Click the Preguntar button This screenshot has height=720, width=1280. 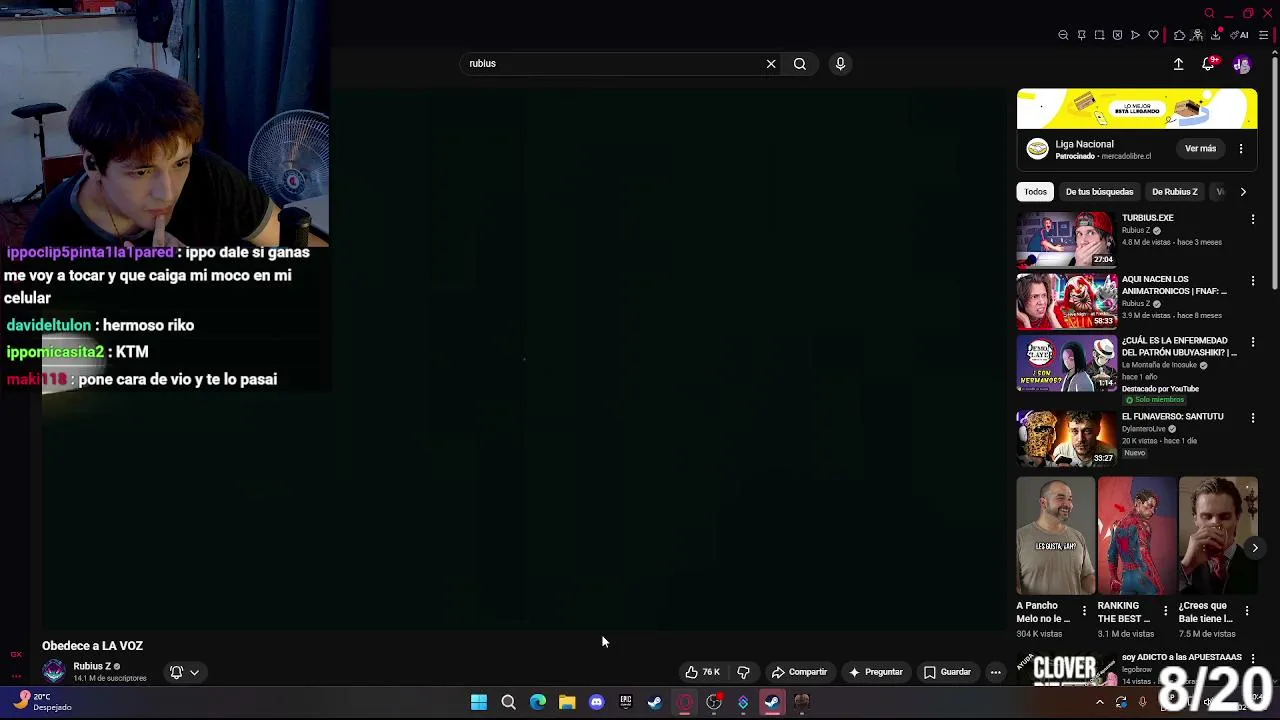click(x=876, y=672)
